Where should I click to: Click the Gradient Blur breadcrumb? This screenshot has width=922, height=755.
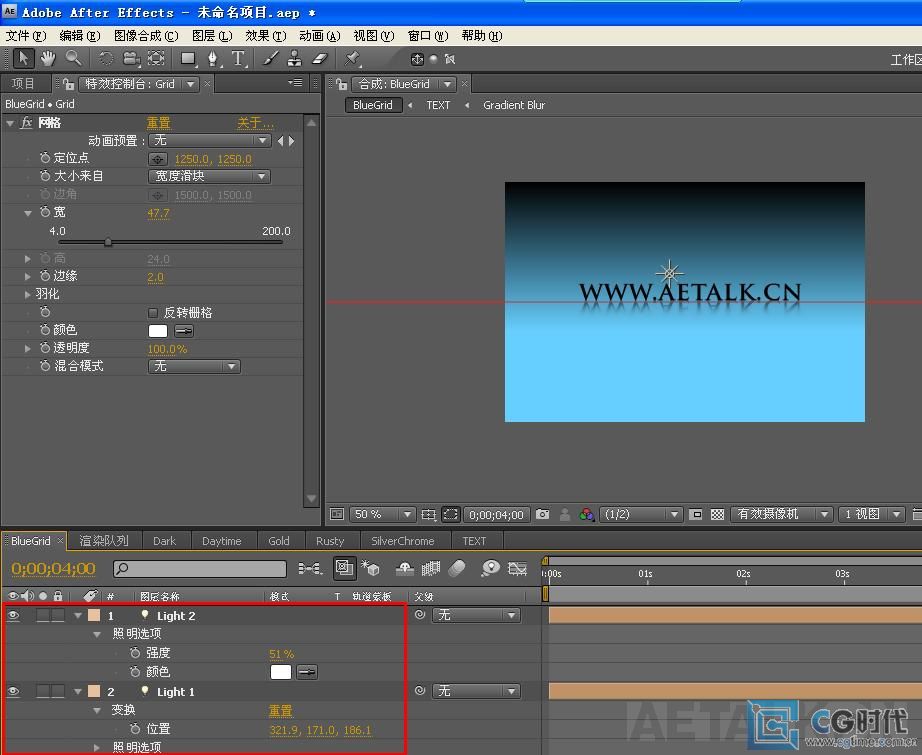tap(514, 105)
